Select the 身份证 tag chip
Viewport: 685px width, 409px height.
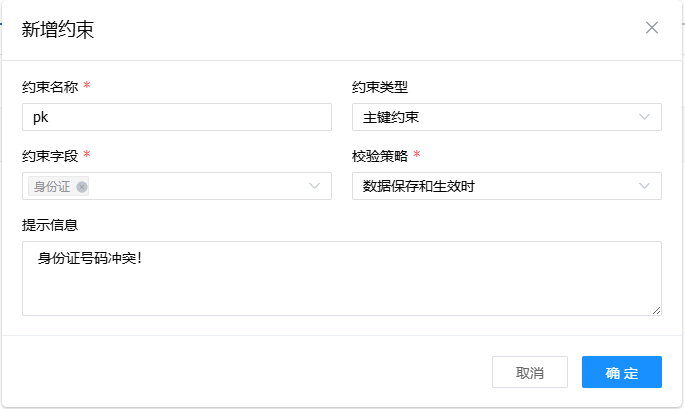click(x=52, y=186)
